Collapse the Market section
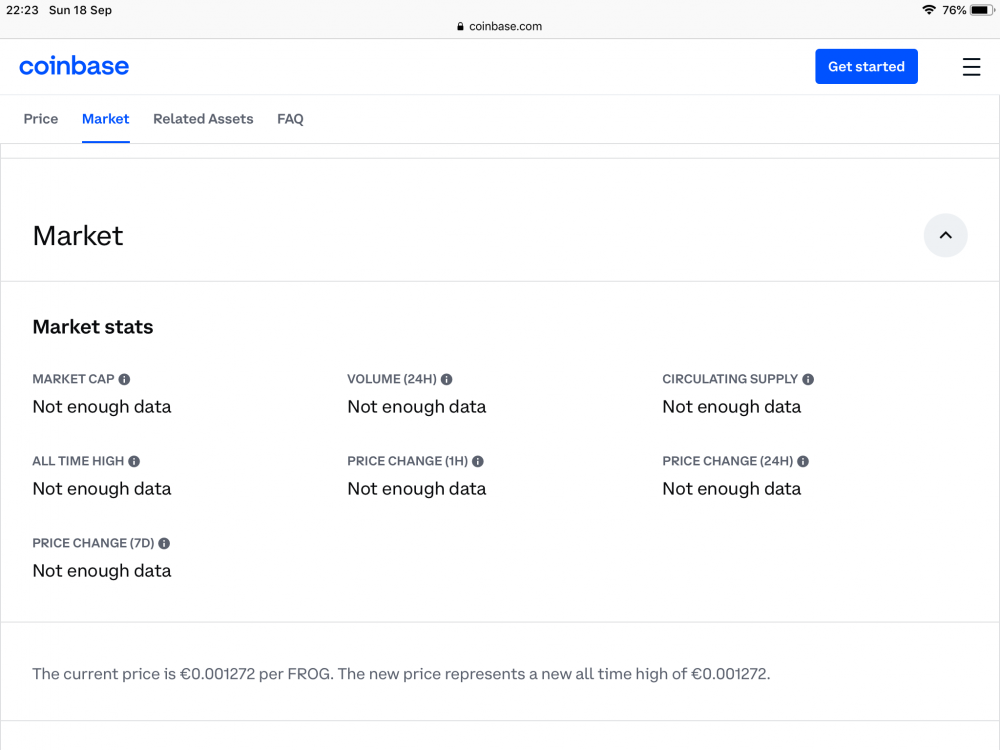Screen dimensions: 1000x750 [x=945, y=236]
